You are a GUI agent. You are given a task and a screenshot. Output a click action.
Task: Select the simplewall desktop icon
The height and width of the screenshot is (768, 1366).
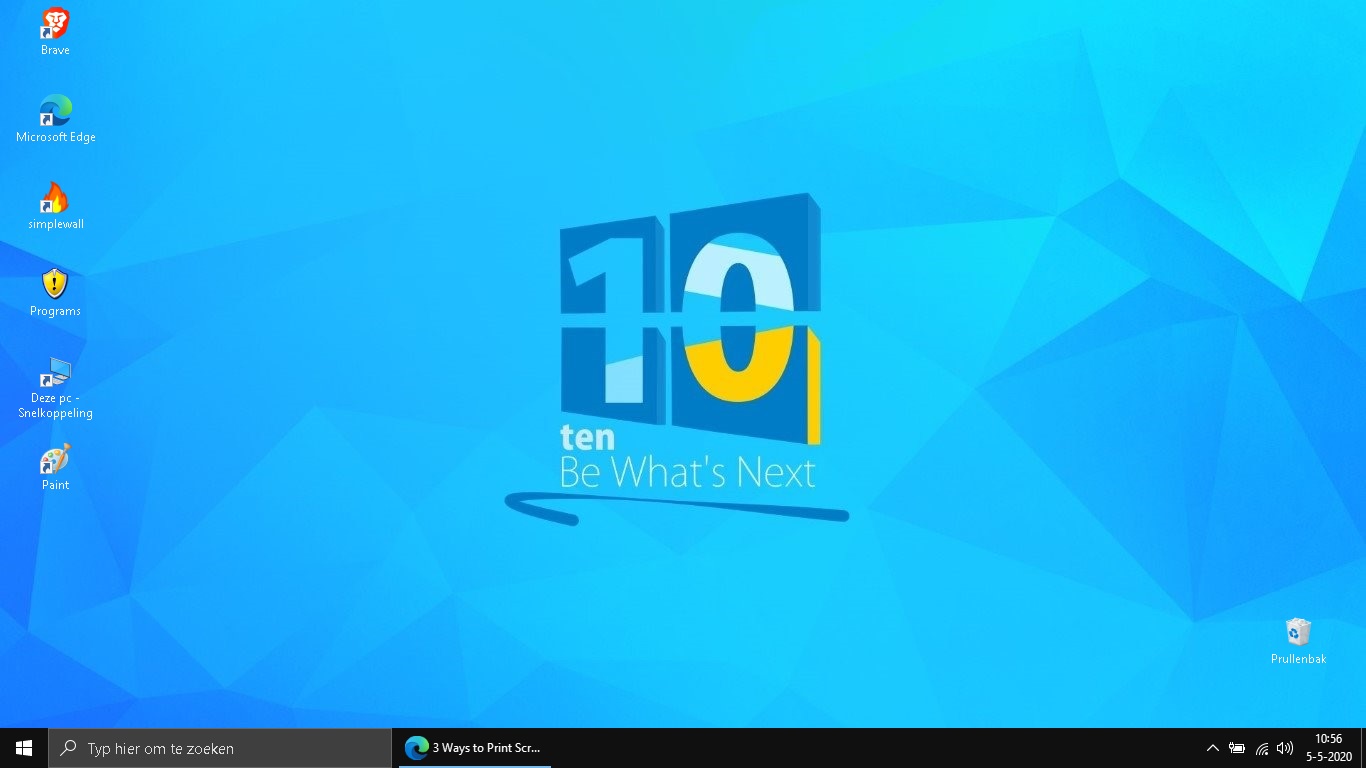(55, 205)
